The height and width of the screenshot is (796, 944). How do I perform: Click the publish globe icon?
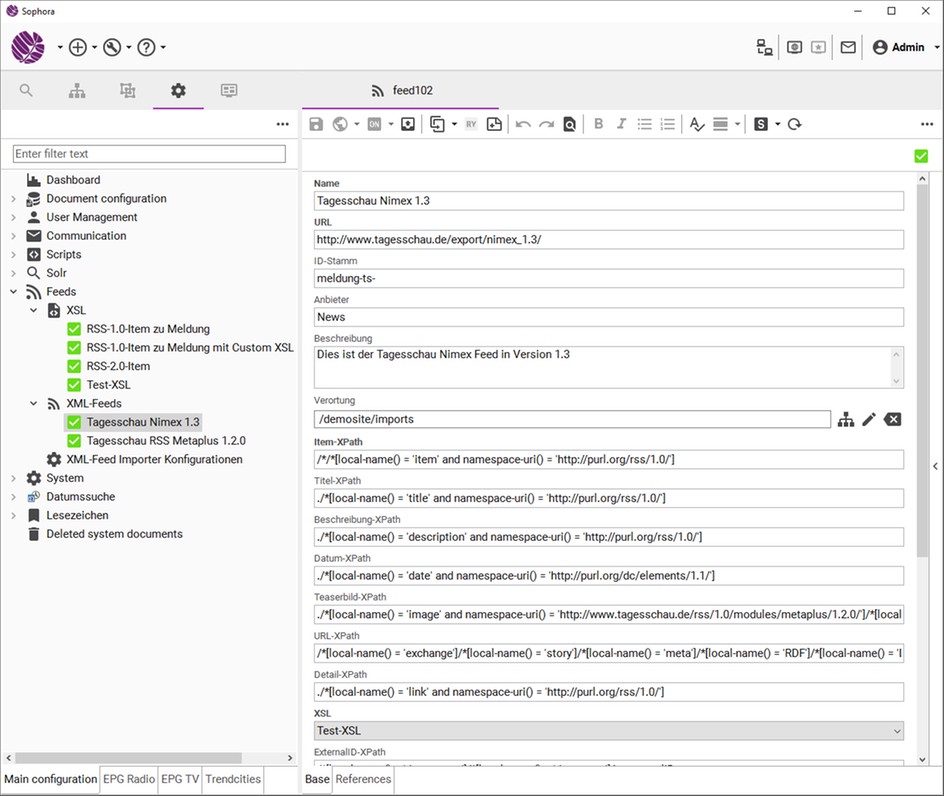pos(340,124)
